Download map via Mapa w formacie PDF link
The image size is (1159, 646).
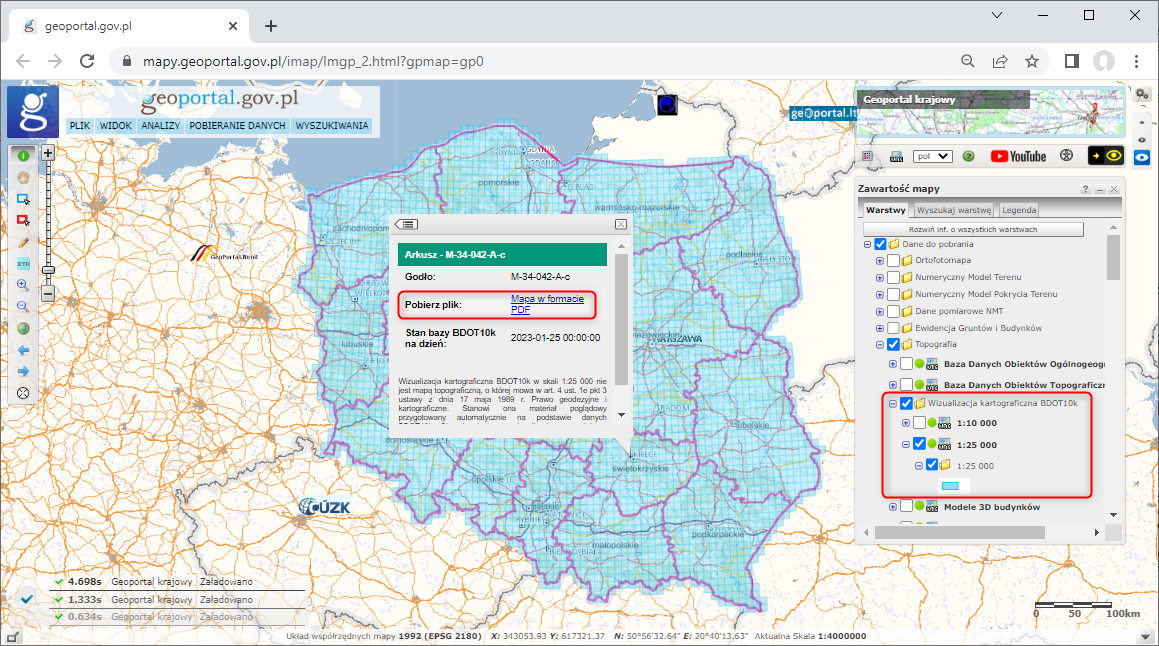(x=549, y=305)
